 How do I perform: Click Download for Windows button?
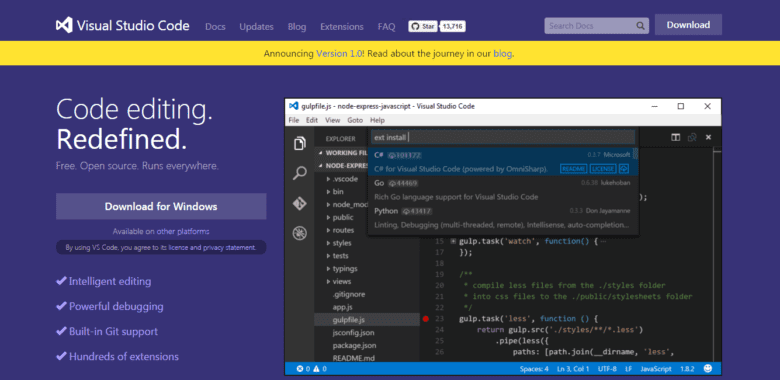[x=161, y=206]
